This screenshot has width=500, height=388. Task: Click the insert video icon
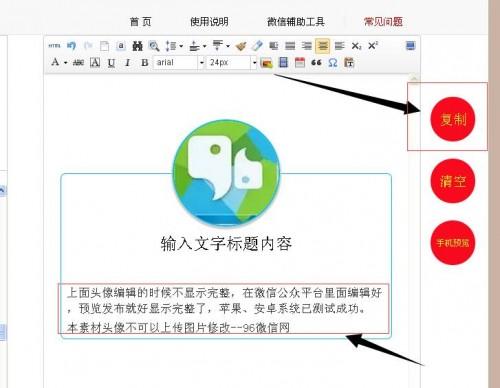pos(283,62)
